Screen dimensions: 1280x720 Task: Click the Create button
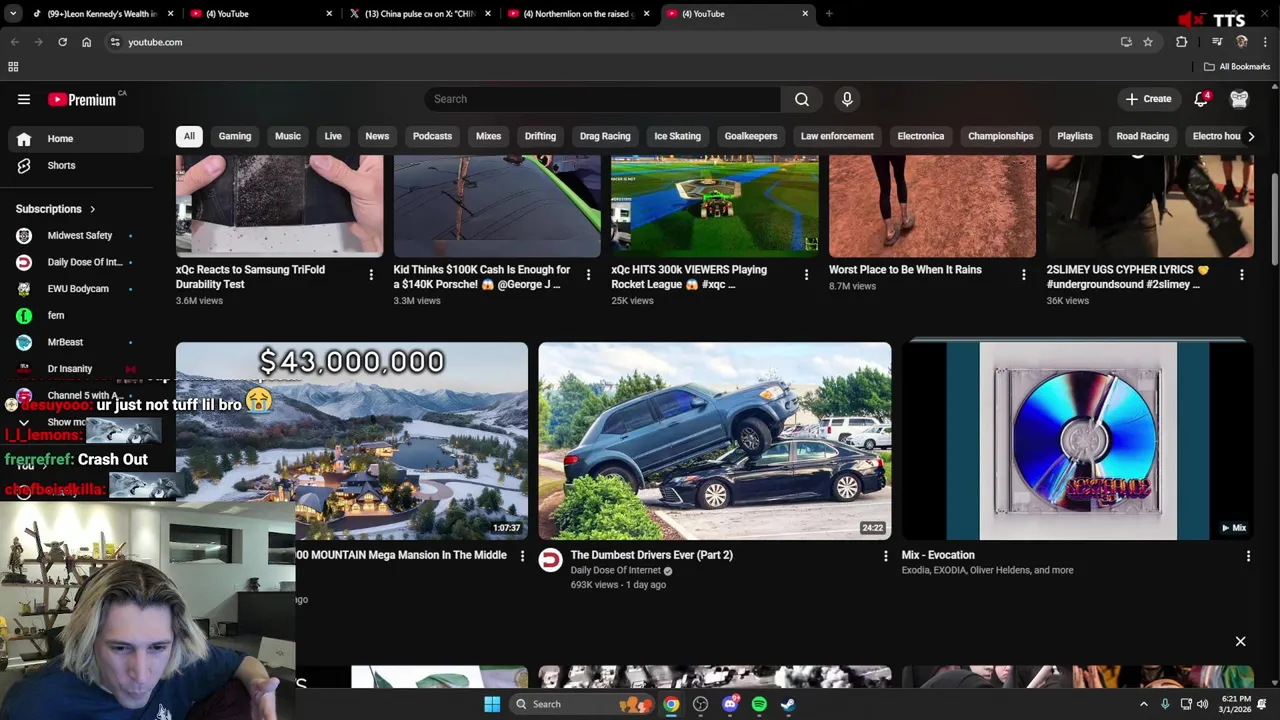tap(1148, 99)
